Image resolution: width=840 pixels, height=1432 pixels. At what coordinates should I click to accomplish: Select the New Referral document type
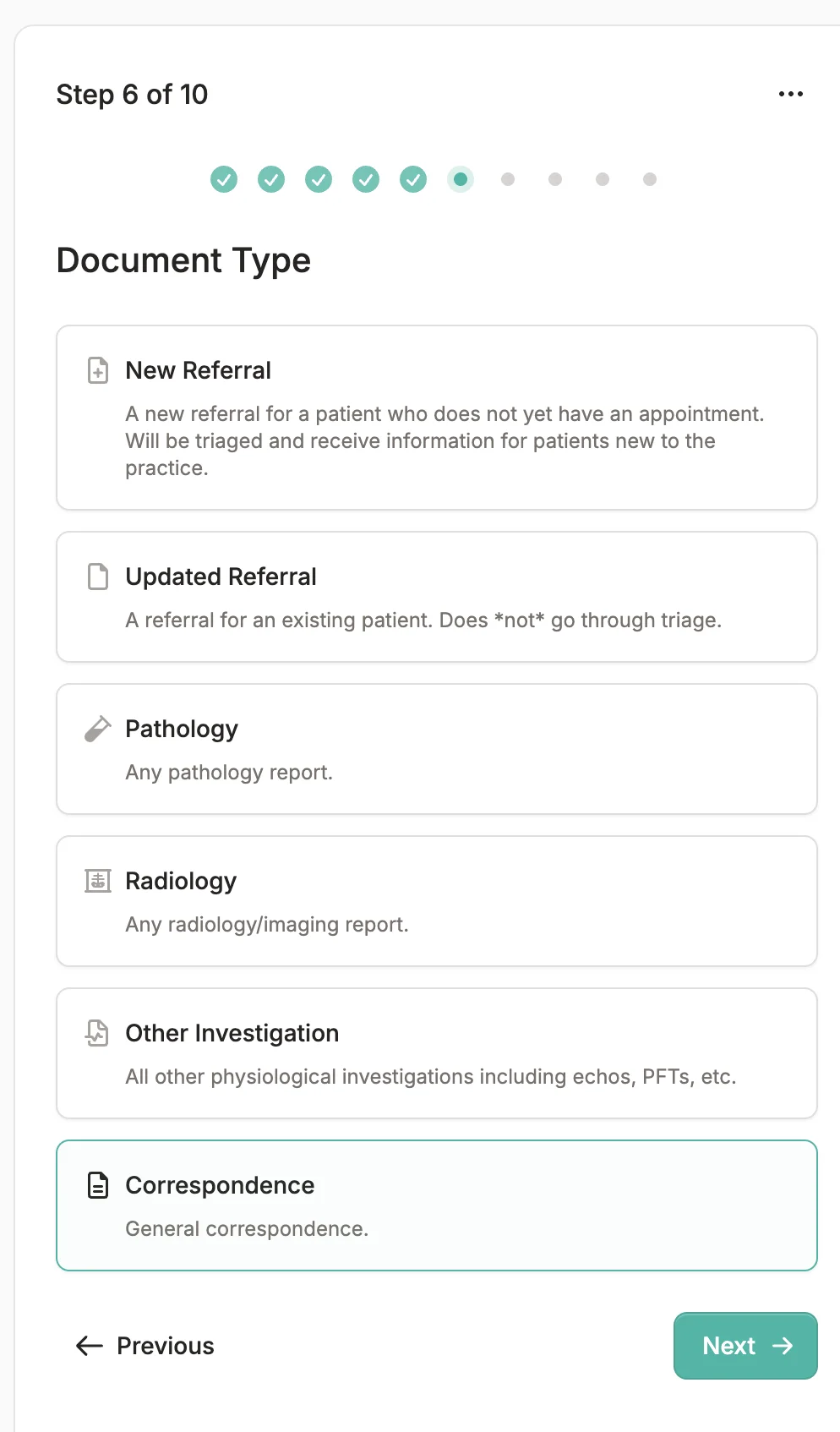coord(436,418)
